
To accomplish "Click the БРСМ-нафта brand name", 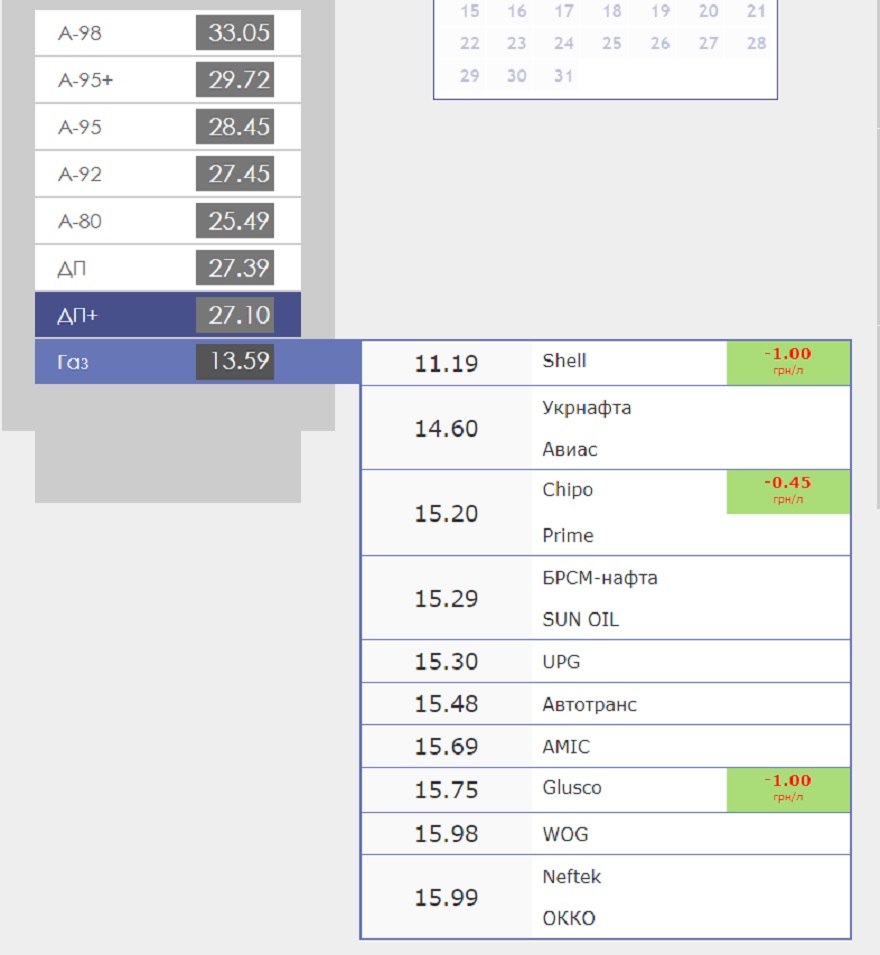I will pyautogui.click(x=600, y=577).
